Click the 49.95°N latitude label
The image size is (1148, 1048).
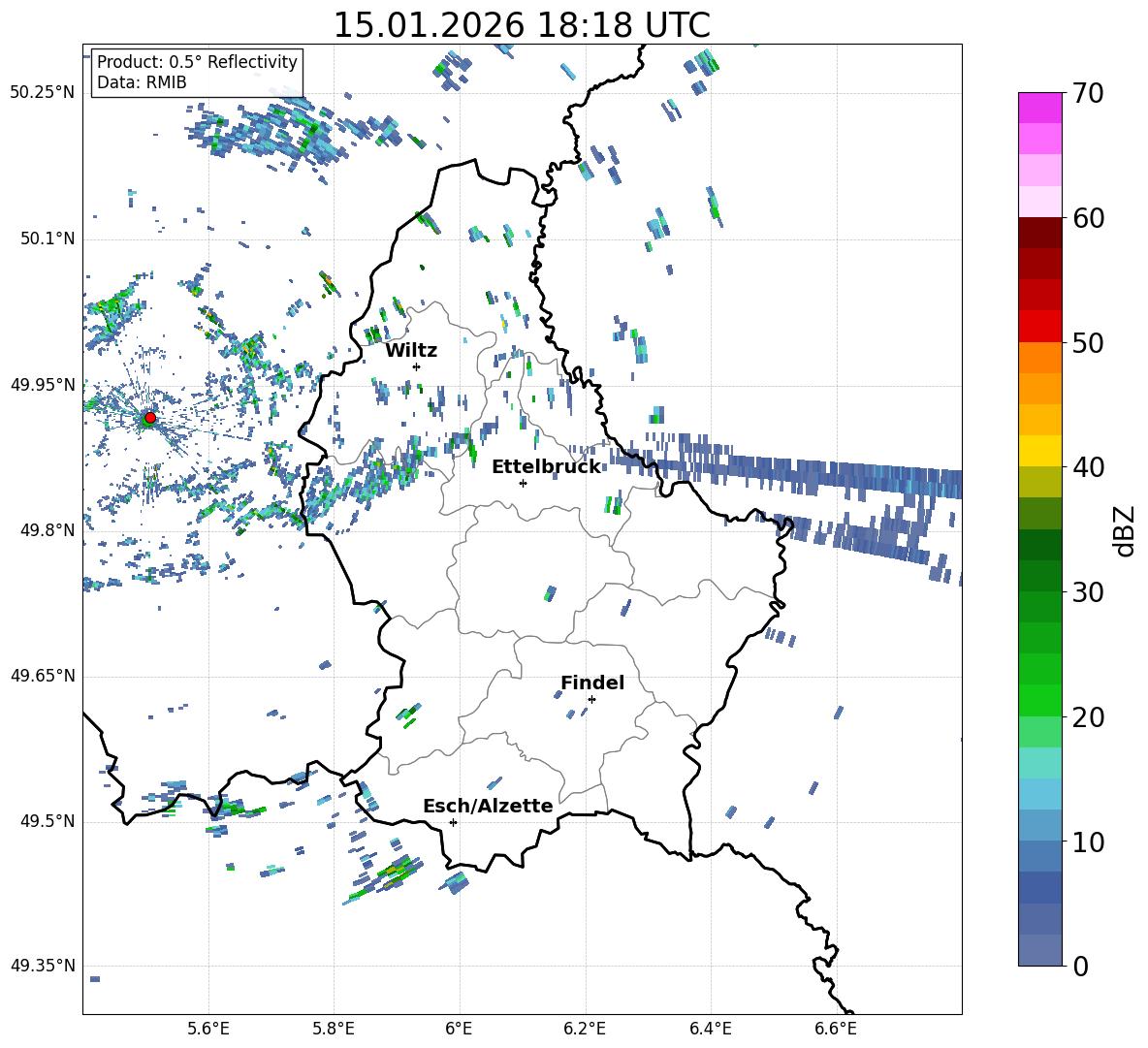(x=43, y=385)
